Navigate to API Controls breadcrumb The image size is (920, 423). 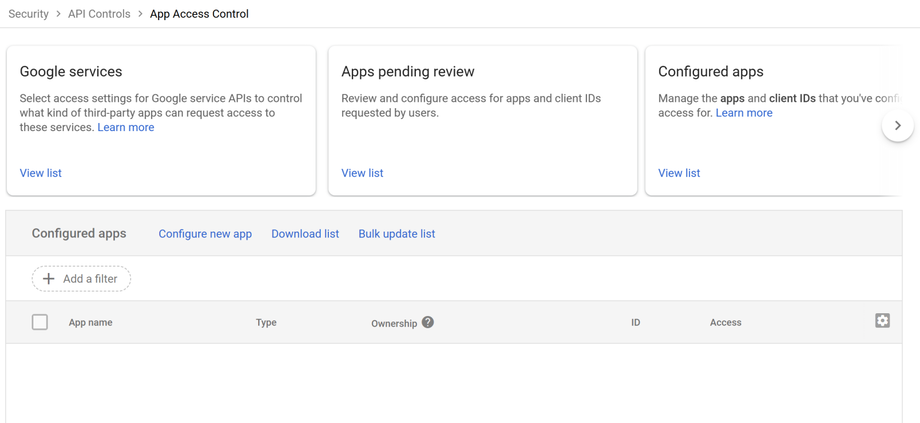99,14
